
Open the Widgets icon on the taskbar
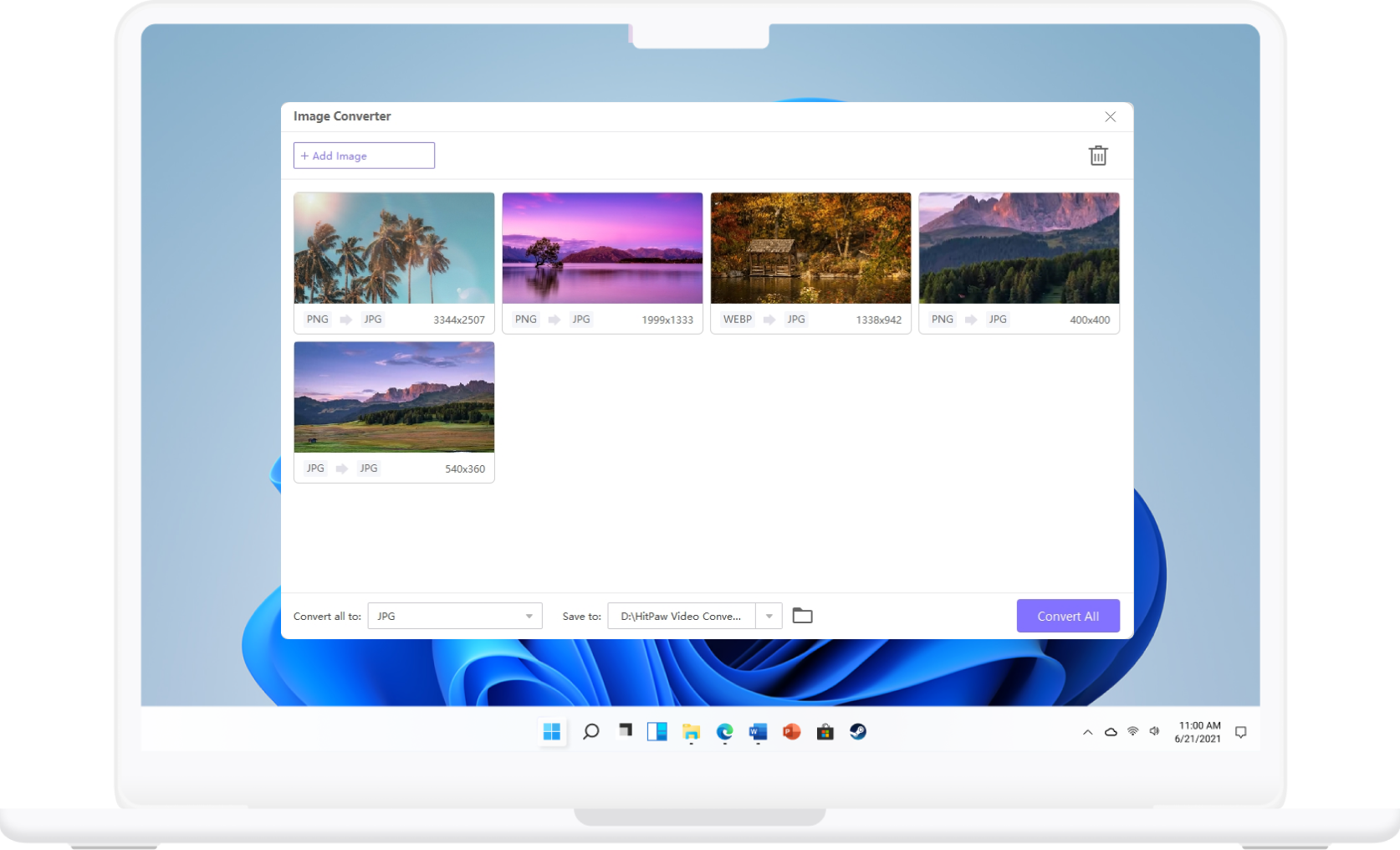click(657, 732)
